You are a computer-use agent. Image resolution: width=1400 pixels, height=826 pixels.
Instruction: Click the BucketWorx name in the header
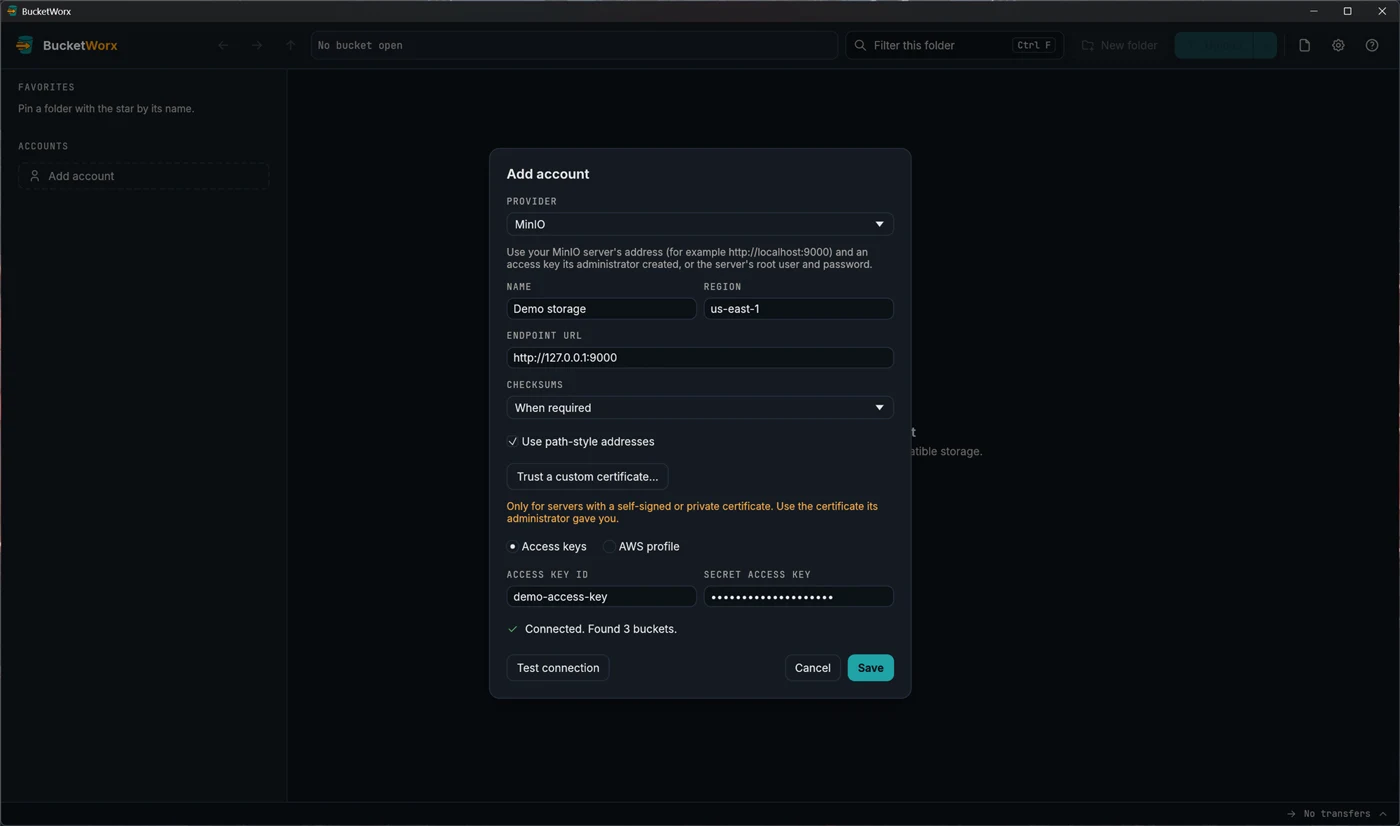(x=80, y=45)
